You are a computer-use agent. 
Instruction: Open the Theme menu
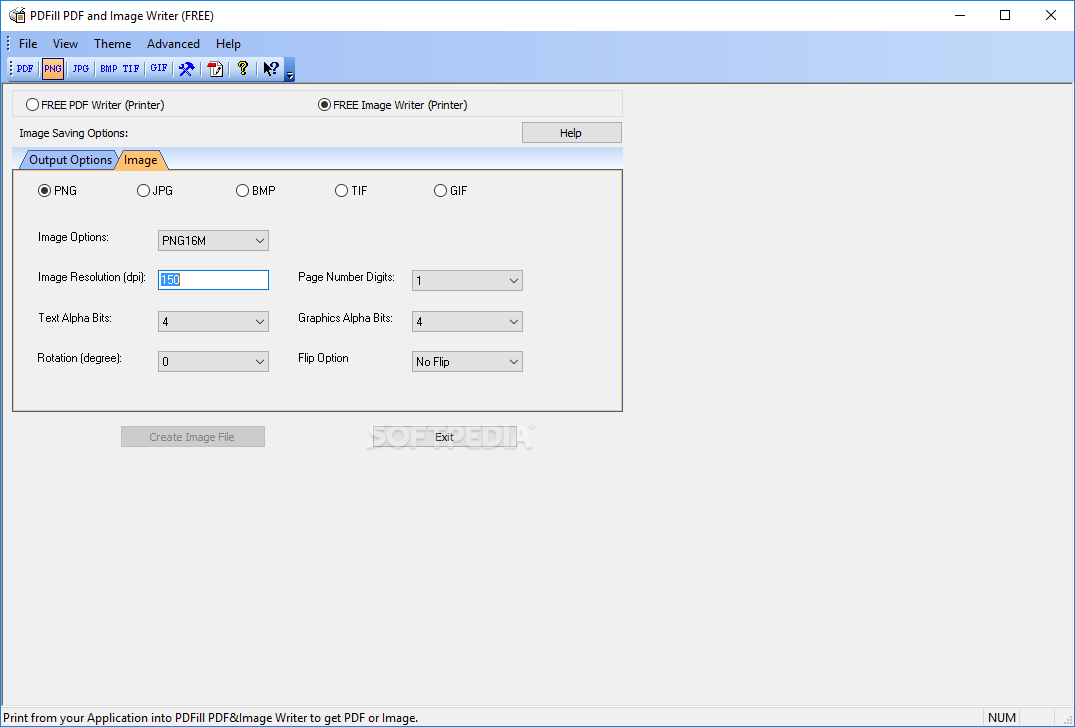112,44
